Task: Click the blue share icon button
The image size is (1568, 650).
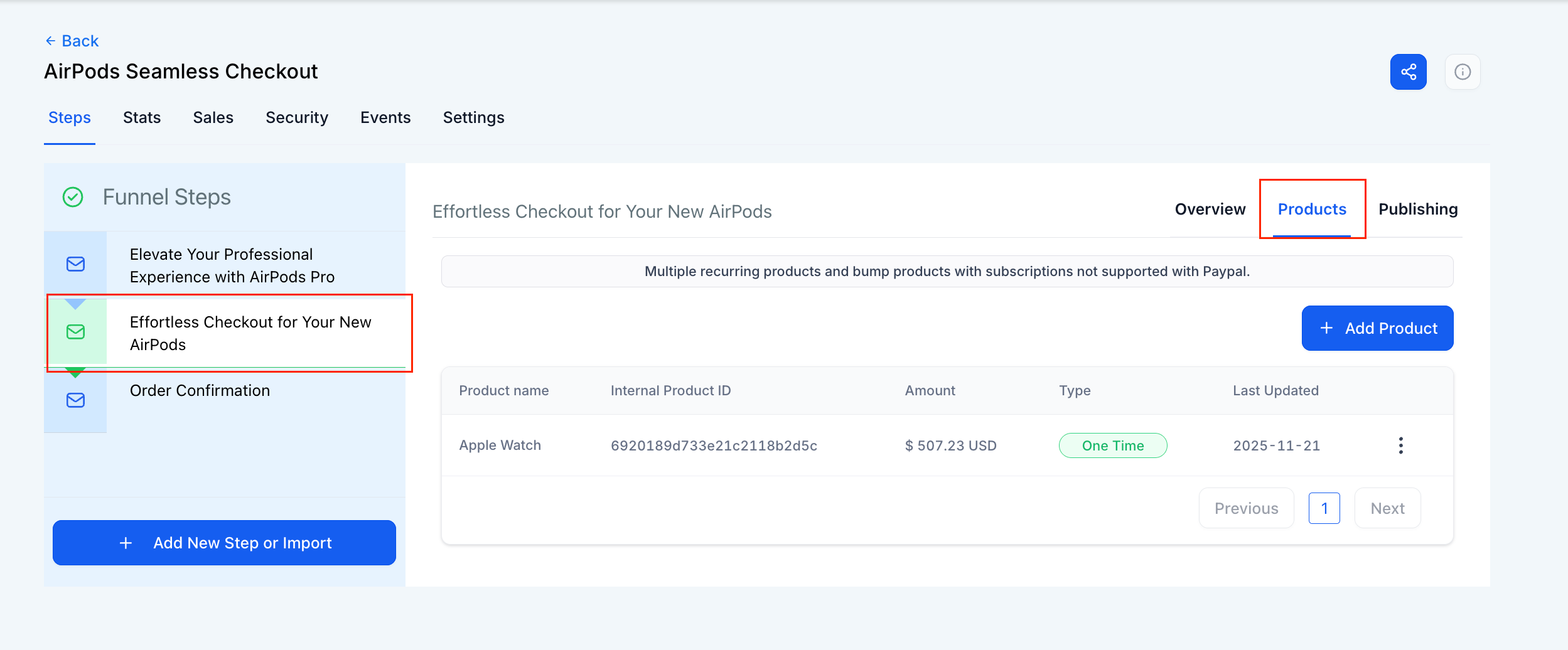Action: click(x=1408, y=72)
